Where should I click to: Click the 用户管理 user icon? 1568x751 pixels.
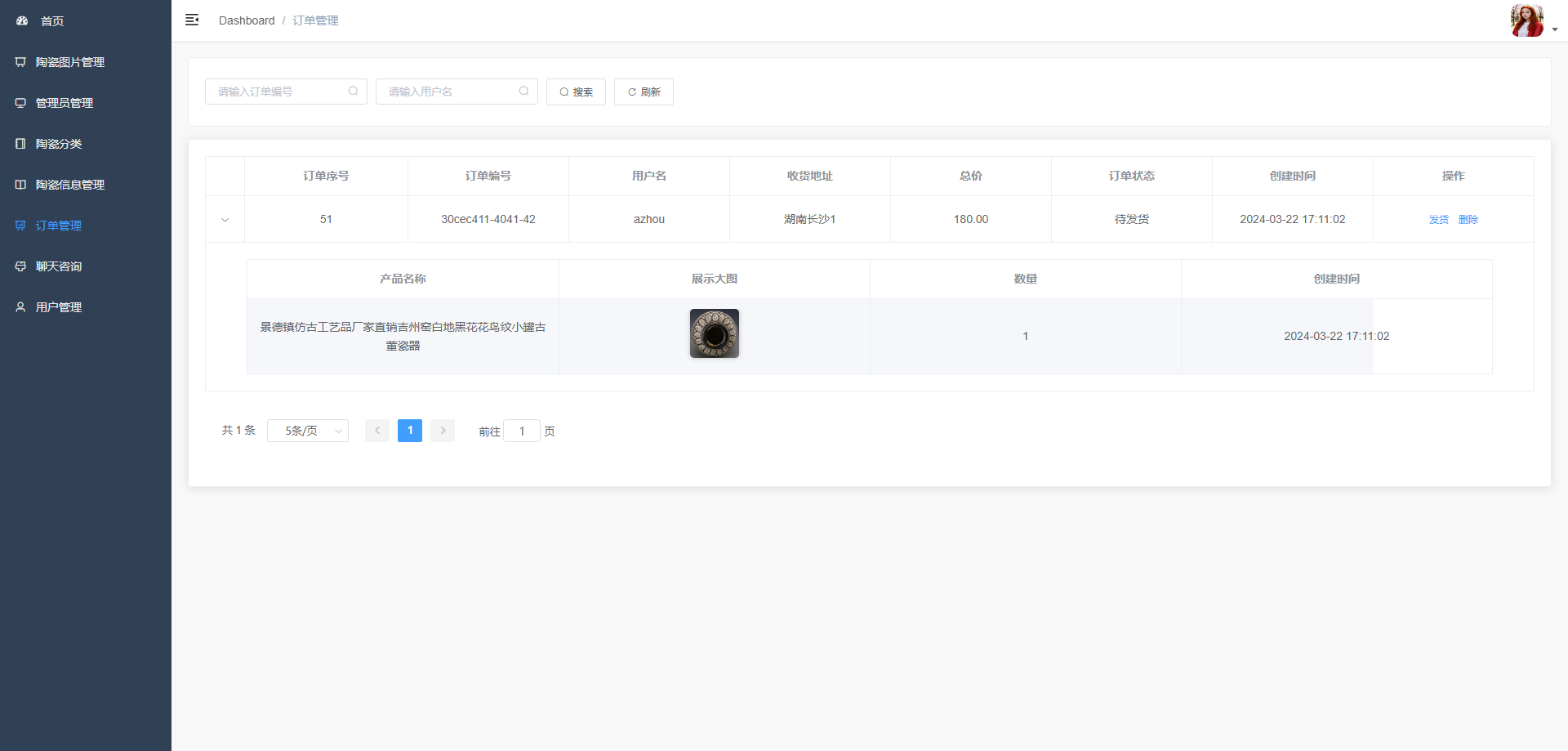coord(20,307)
